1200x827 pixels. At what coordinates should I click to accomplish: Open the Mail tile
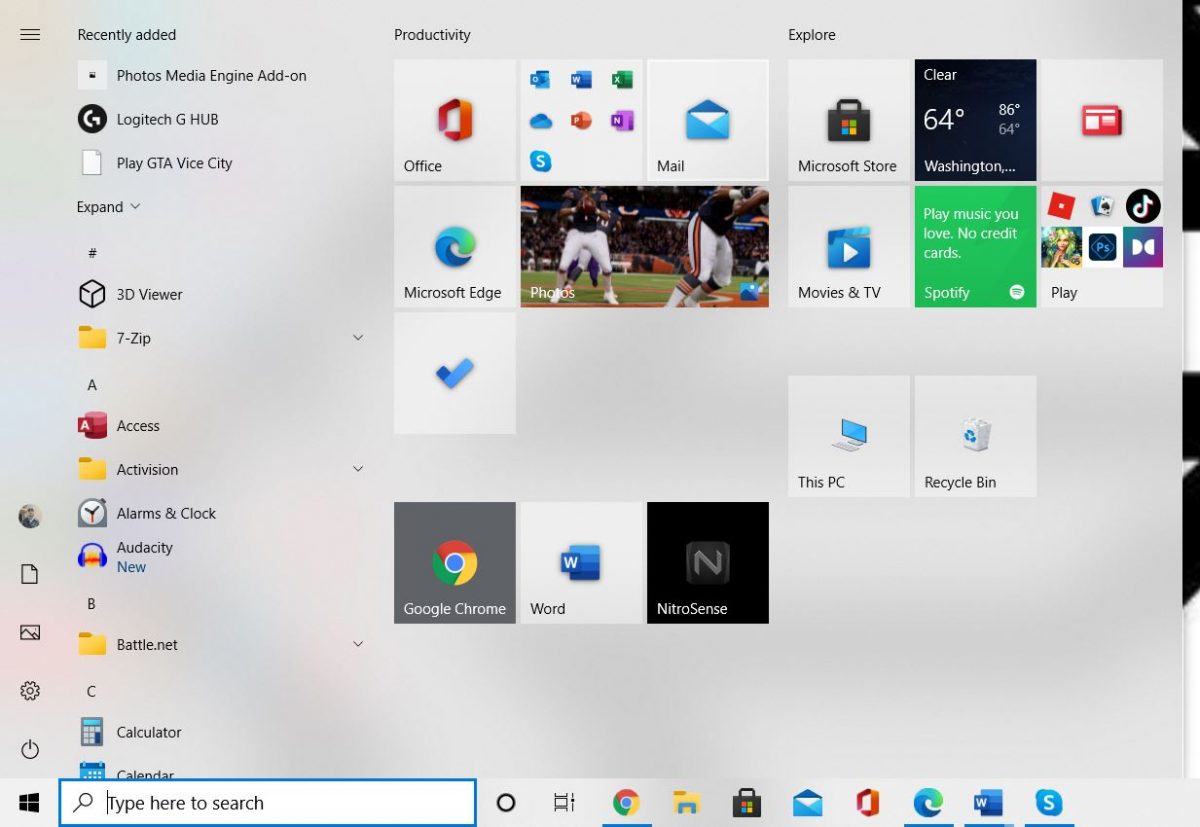coord(708,120)
